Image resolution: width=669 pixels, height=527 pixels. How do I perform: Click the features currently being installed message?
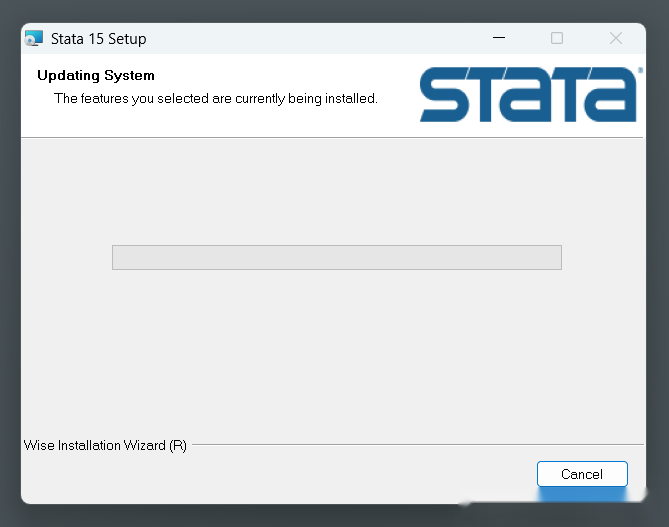pyautogui.click(x=216, y=99)
